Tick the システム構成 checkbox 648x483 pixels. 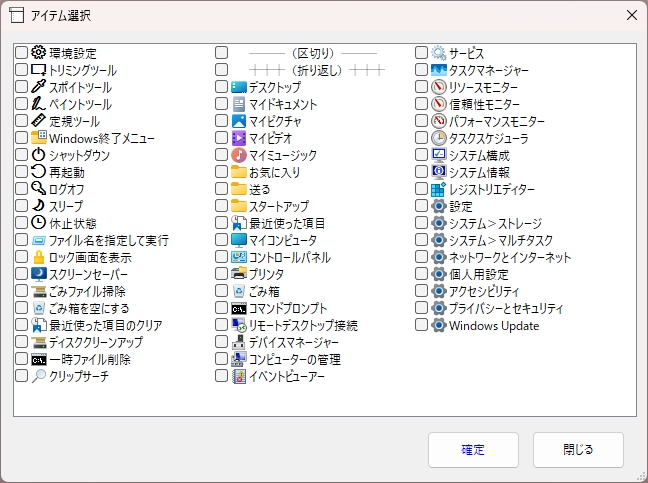[422, 155]
